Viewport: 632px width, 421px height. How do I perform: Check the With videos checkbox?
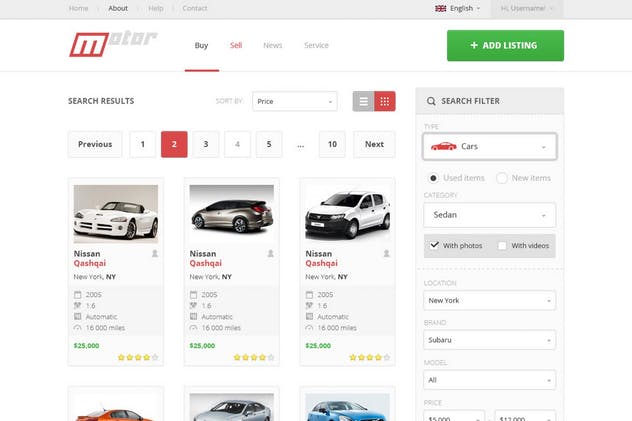pyautogui.click(x=502, y=246)
